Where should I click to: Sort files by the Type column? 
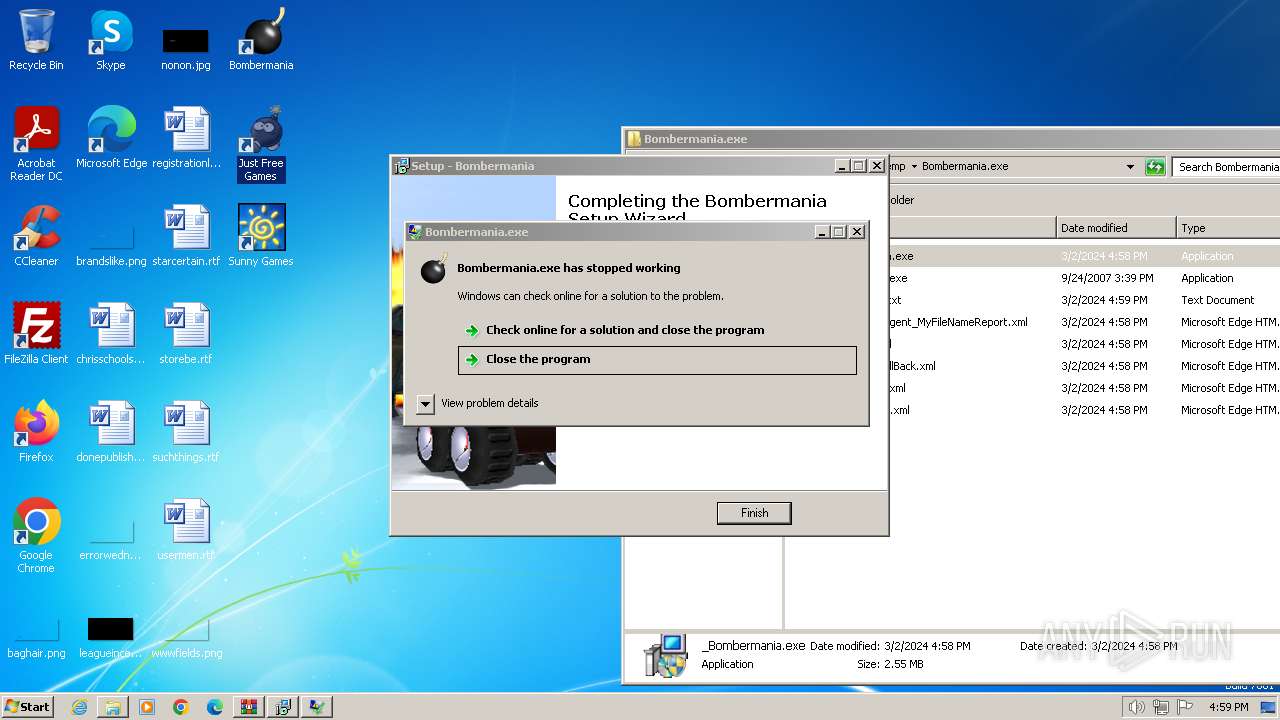[1228, 228]
